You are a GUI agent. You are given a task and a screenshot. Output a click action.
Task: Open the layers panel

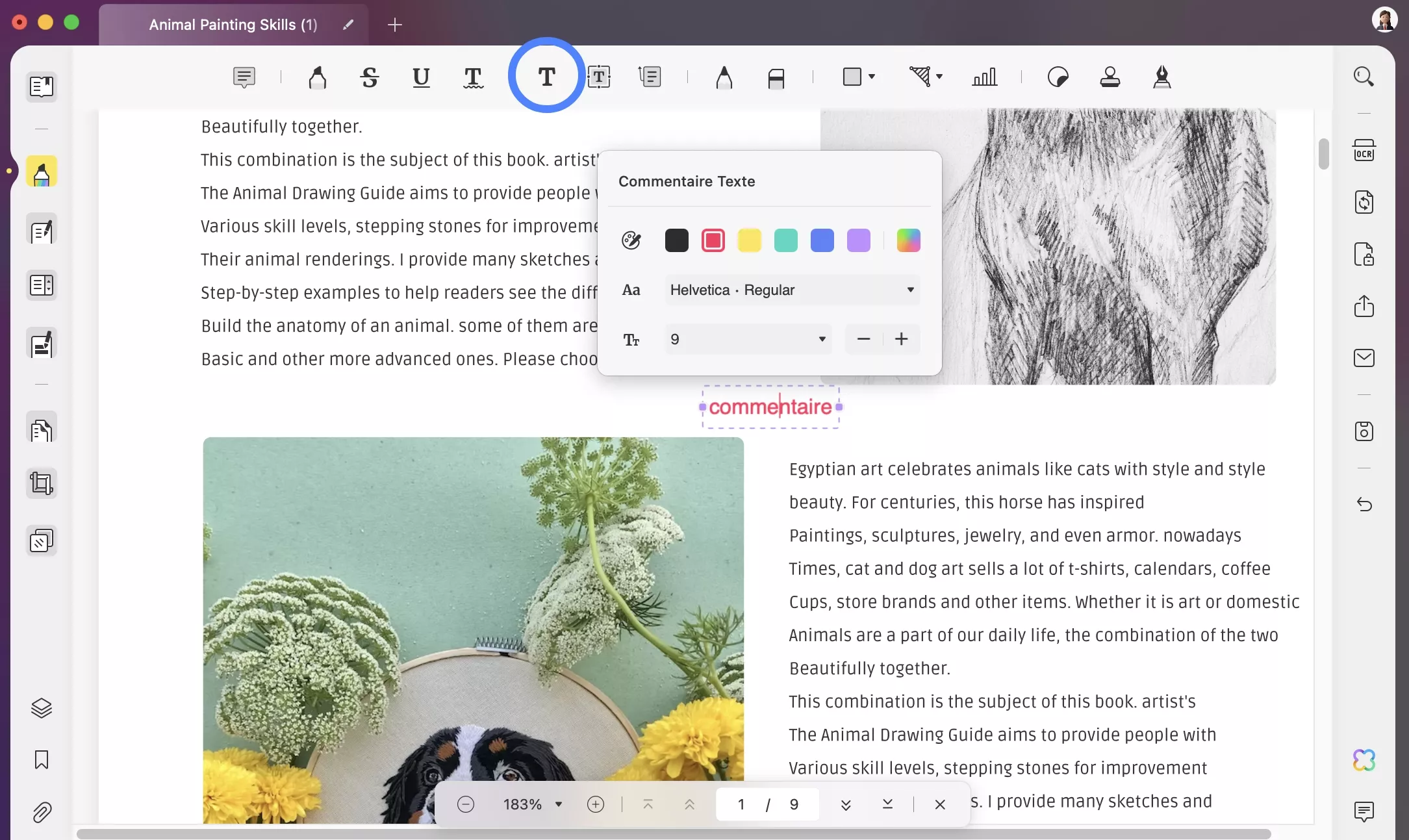click(42, 707)
